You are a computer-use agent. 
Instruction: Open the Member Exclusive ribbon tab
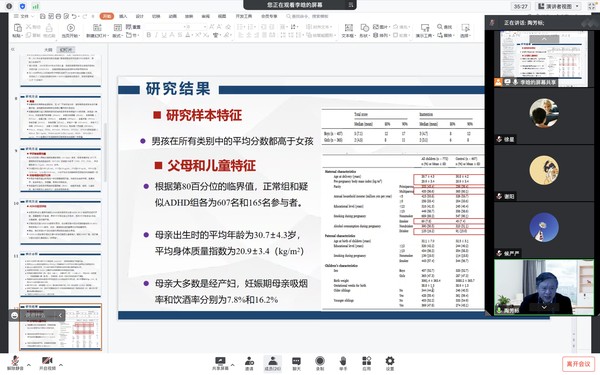(x=269, y=16)
